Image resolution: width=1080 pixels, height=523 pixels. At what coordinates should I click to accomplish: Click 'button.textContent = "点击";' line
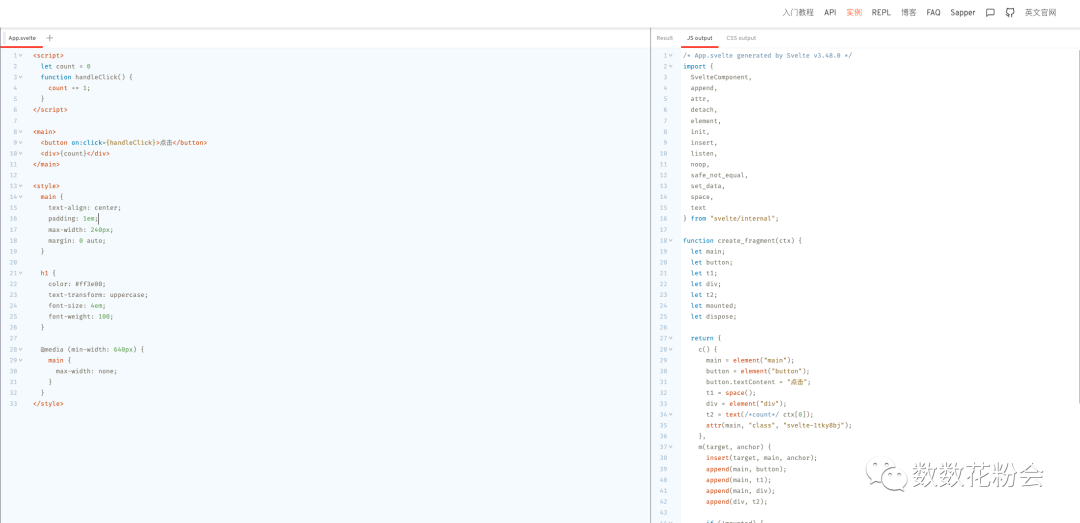[758, 382]
